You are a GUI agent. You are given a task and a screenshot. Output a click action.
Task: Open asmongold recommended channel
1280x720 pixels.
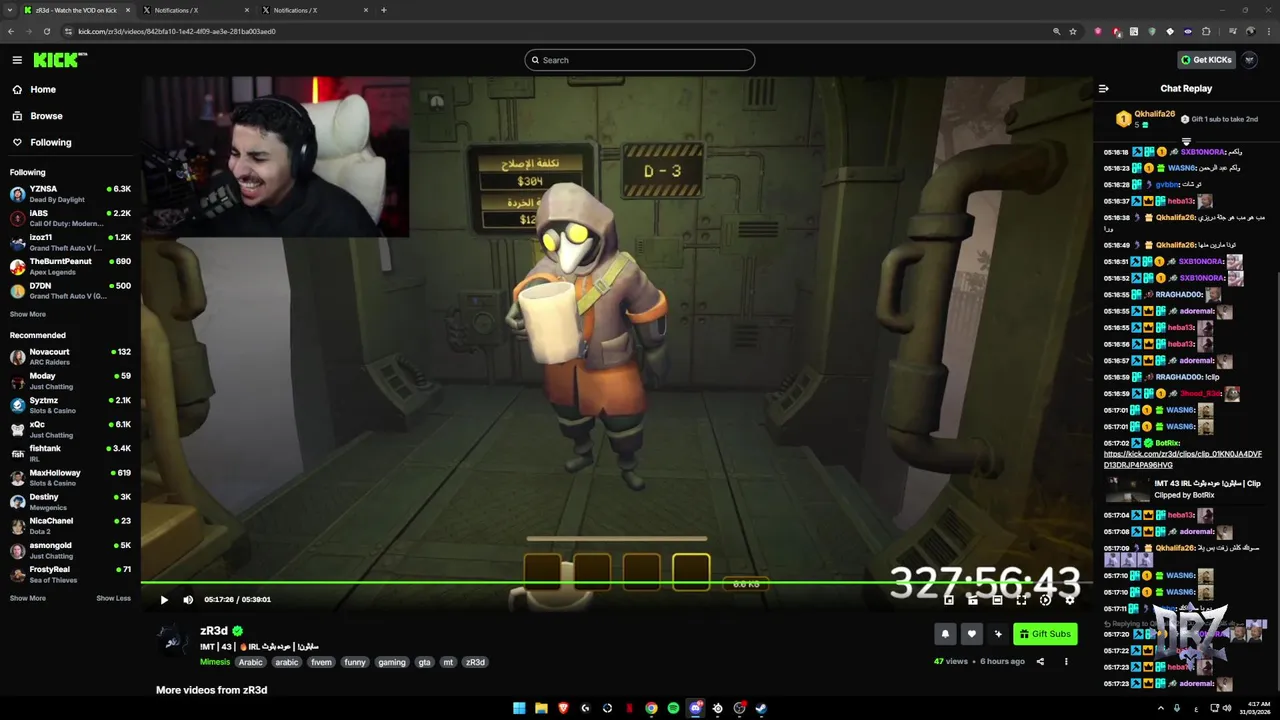[70, 550]
